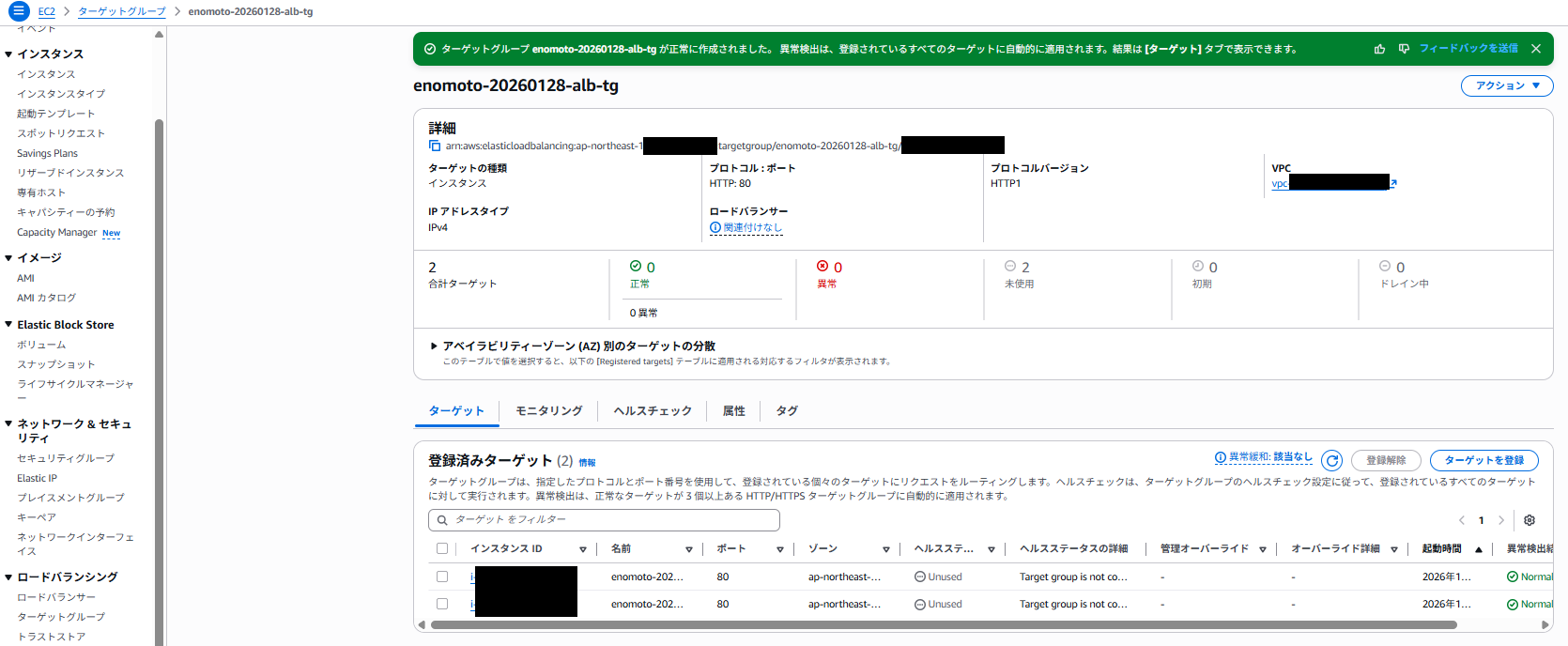Dismiss the green success banner

[1536, 49]
